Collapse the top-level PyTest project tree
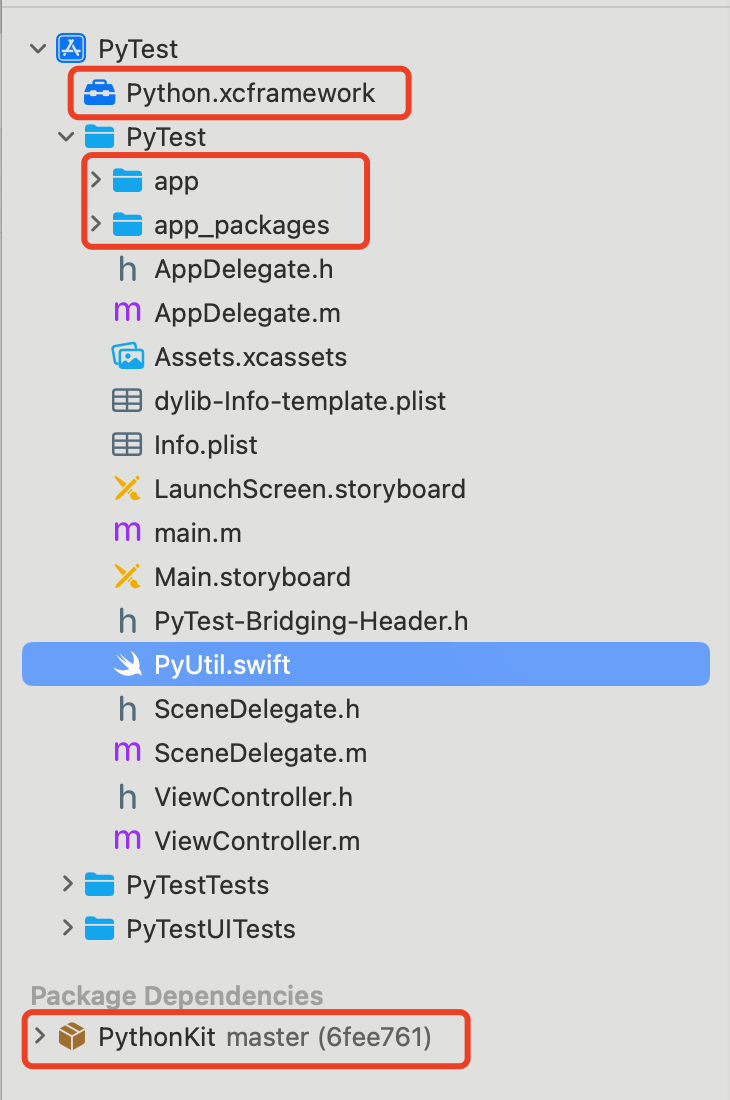 36,48
